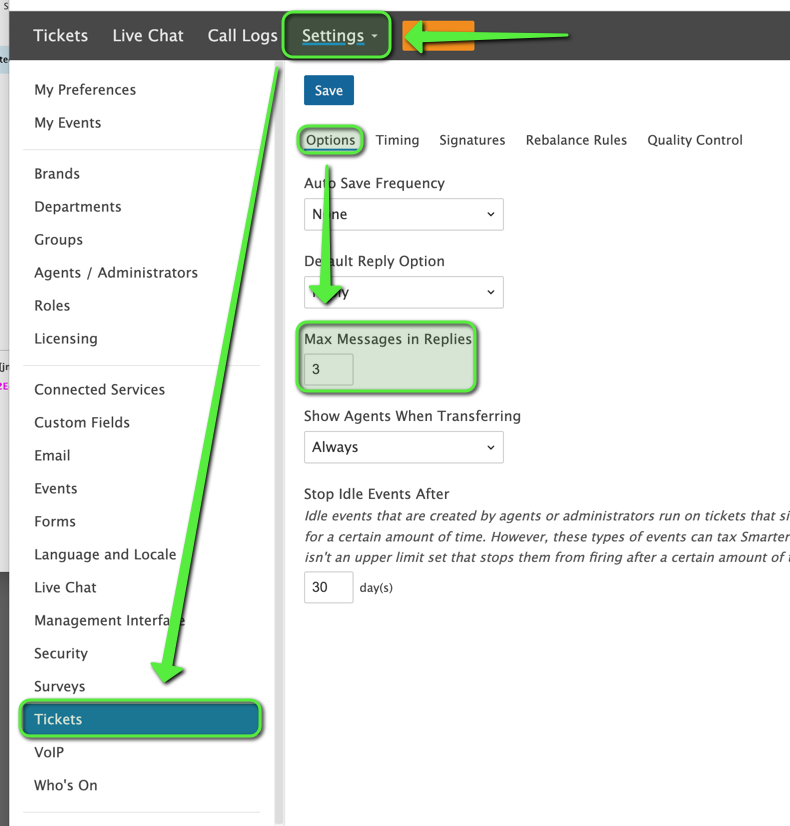Click the Max Messages in Replies field

tap(329, 369)
